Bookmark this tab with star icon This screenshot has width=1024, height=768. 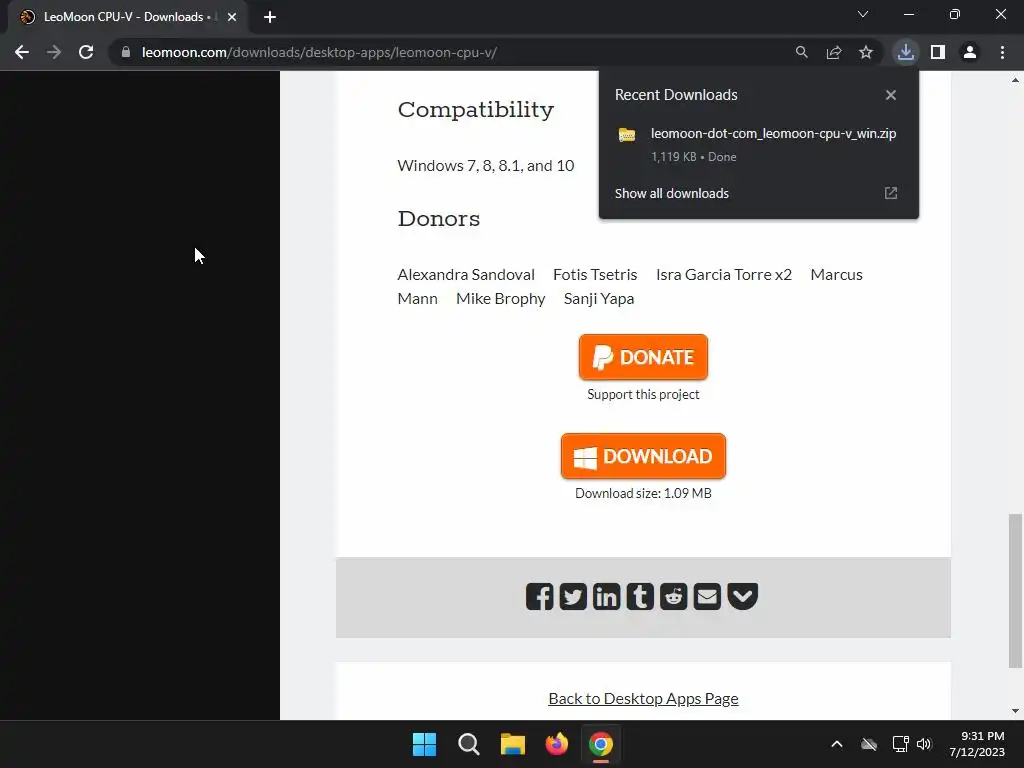865,52
